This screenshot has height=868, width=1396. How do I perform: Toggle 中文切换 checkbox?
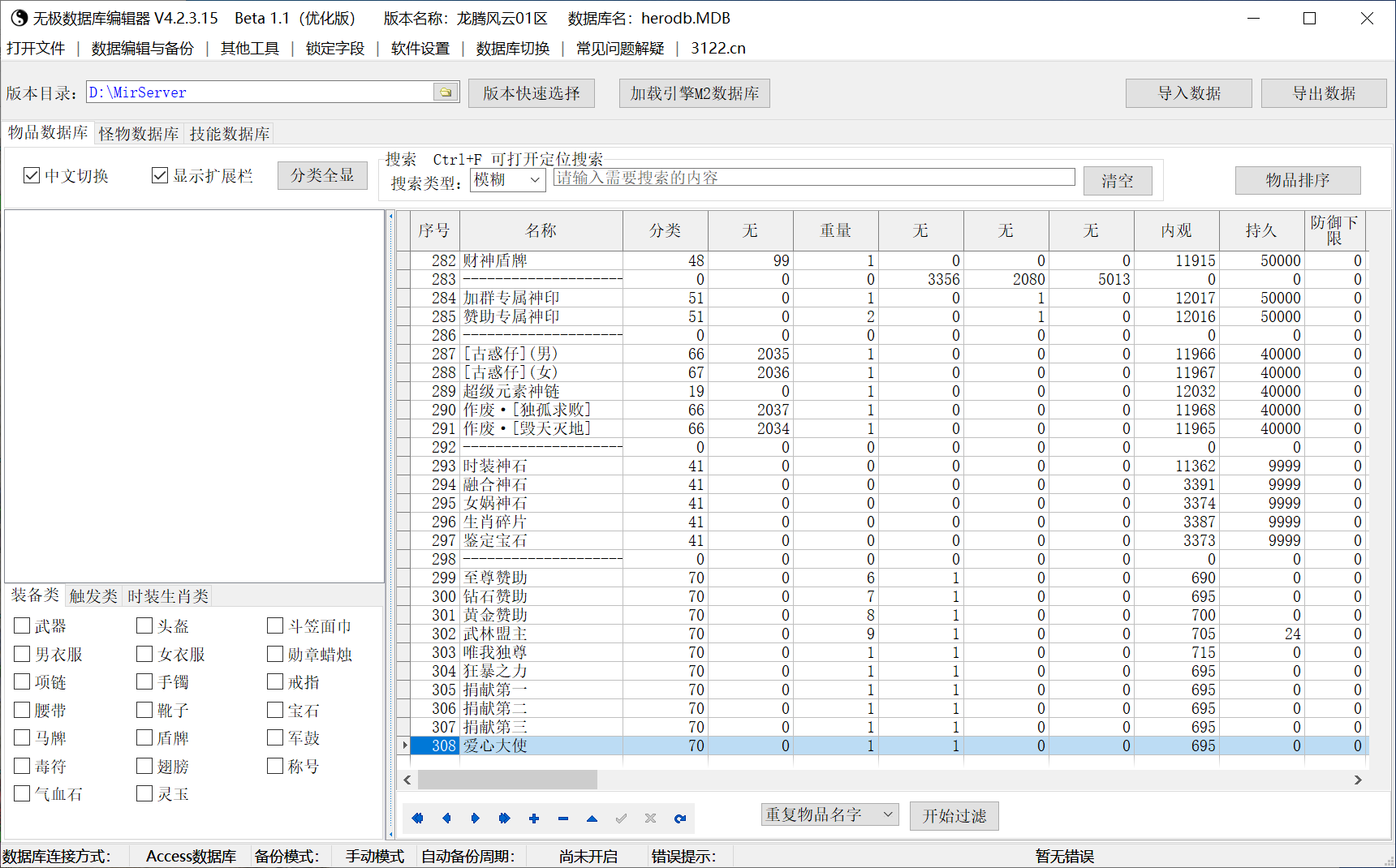click(32, 175)
